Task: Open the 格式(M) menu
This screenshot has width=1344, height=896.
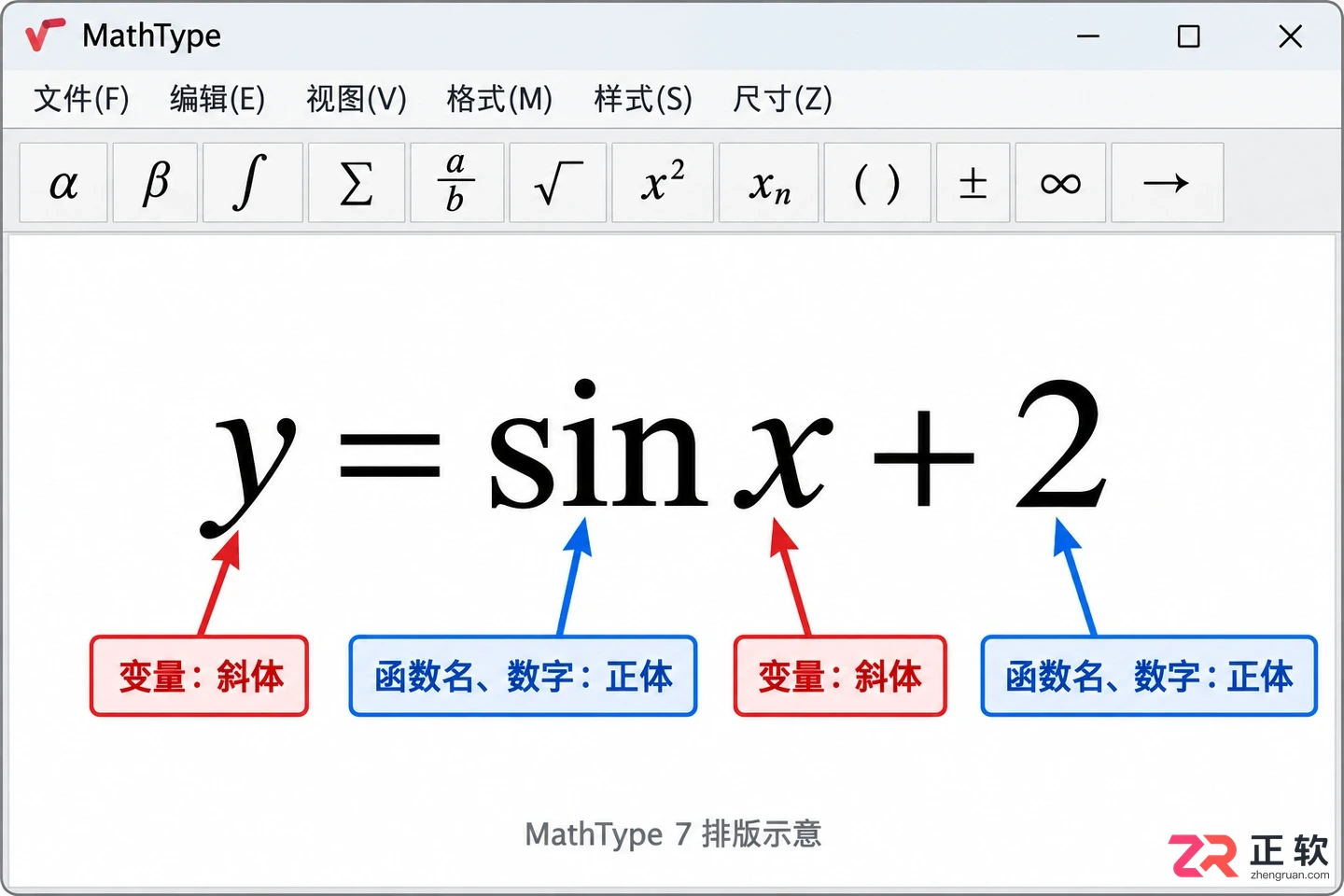Action: coord(499,98)
